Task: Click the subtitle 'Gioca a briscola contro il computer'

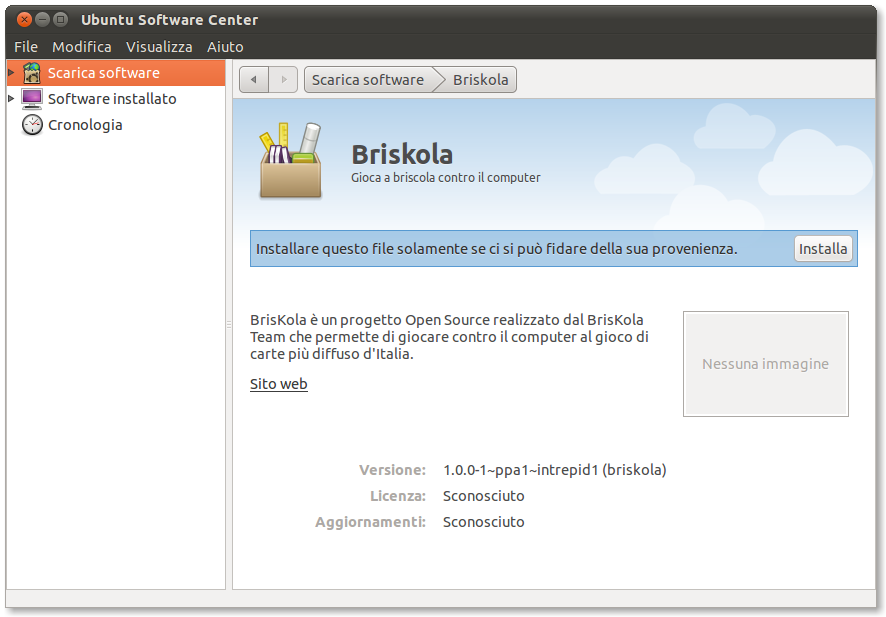Action: [446, 177]
